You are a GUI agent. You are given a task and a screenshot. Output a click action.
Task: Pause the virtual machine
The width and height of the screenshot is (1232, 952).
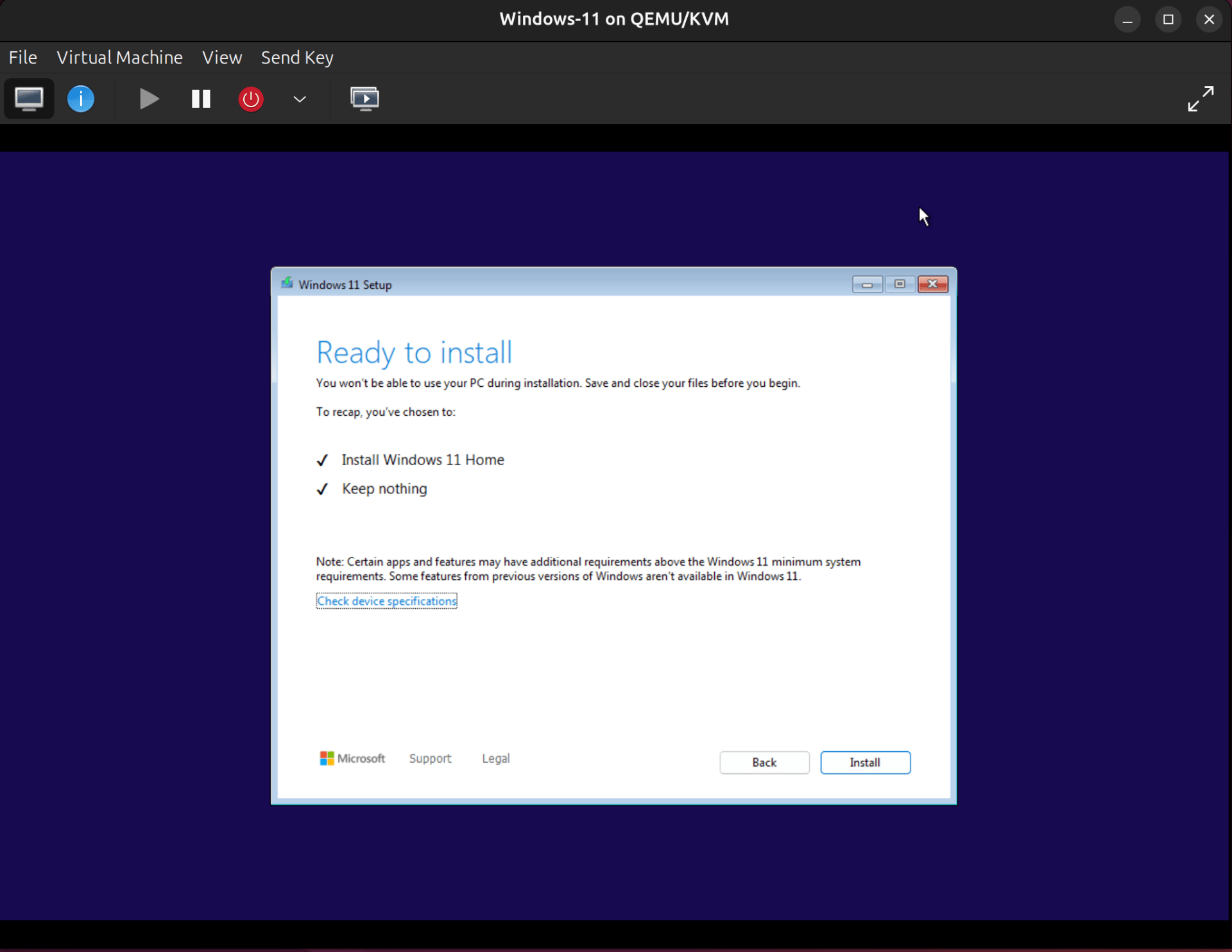(x=200, y=98)
